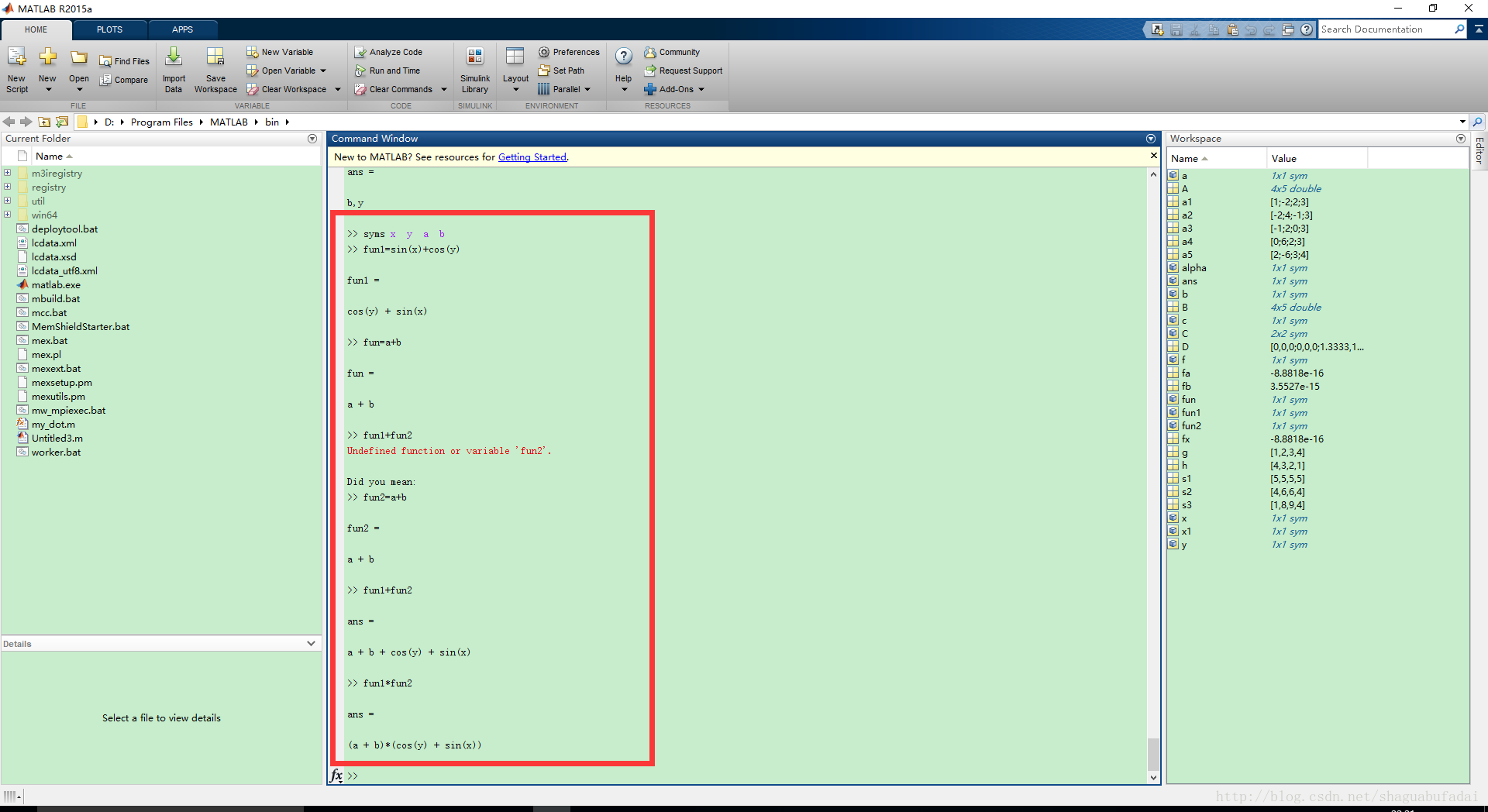Open Clear Commands dropdown arrow
This screenshot has height=812, width=1488.
tap(444, 89)
